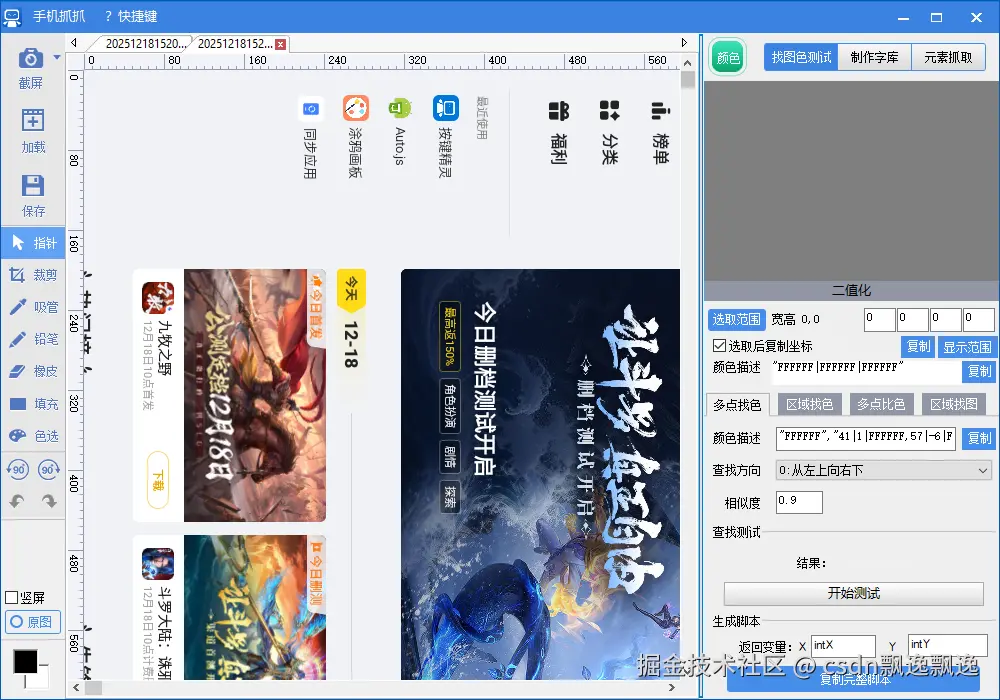Open the 快捷键 shortcuts help menu
Viewport: 1000px width, 700px height.
click(x=131, y=17)
